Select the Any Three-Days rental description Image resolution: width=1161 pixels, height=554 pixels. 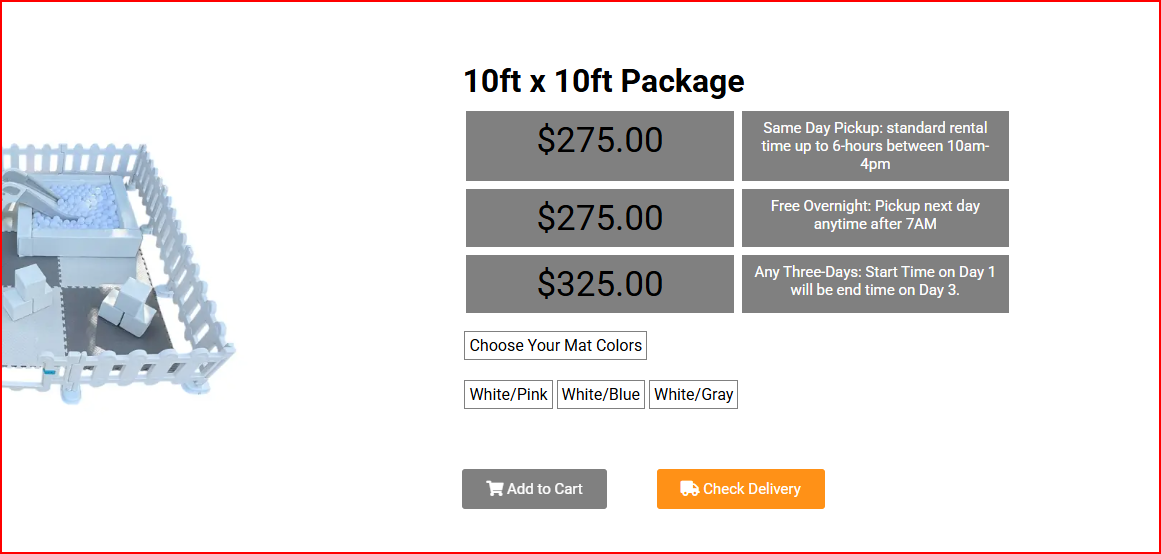pyautogui.click(x=875, y=282)
